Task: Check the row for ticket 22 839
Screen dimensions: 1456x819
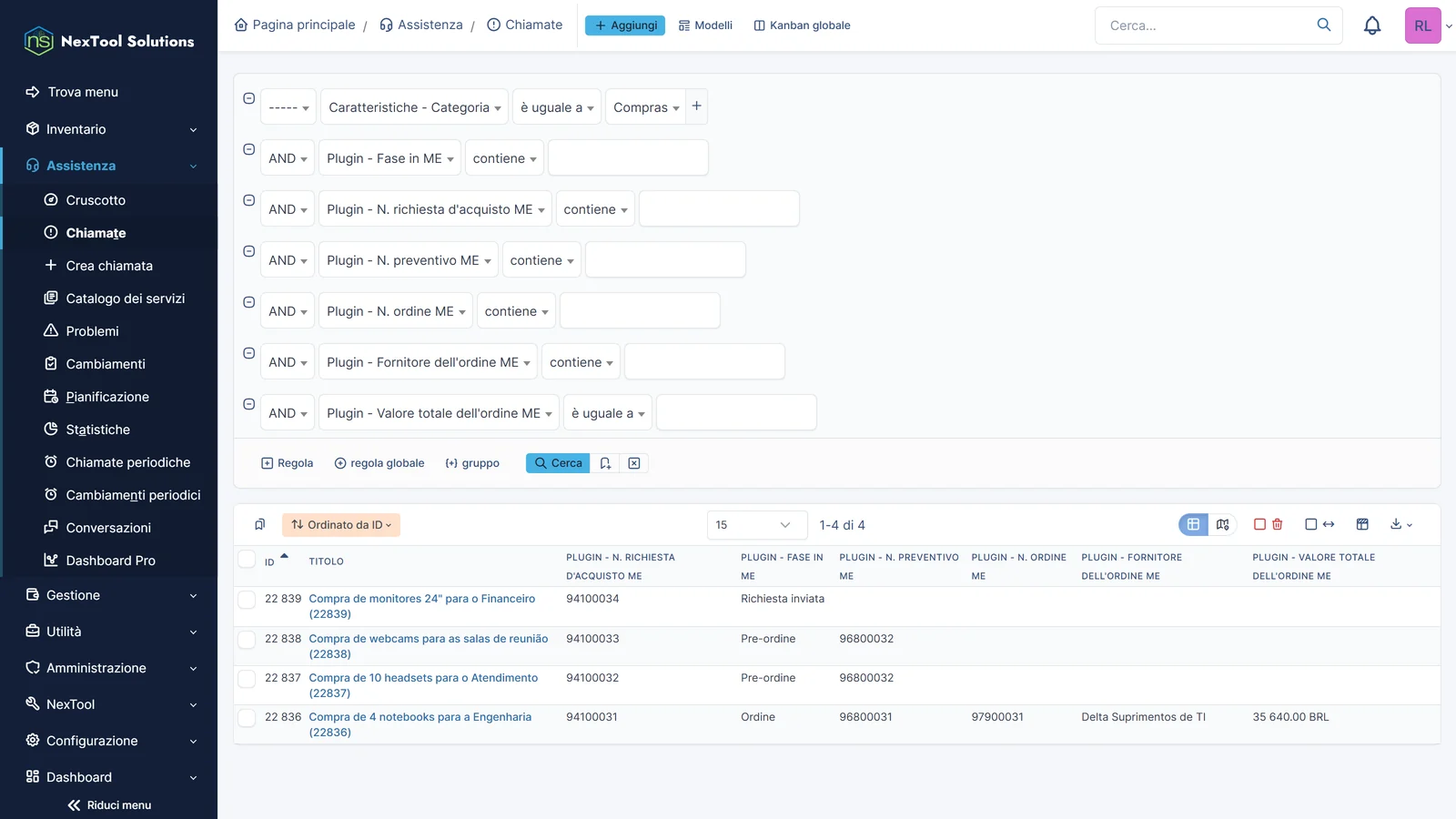Action: point(247,599)
